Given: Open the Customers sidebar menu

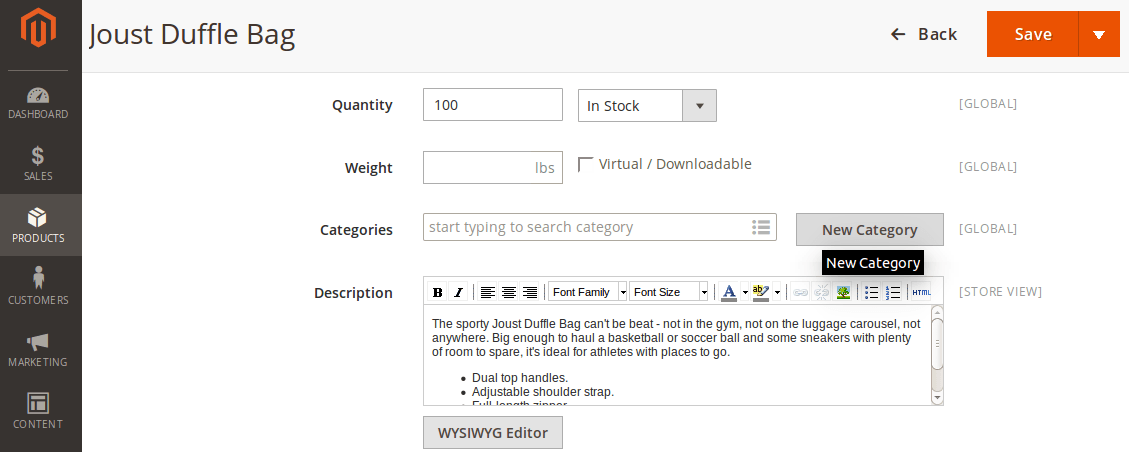Looking at the screenshot, I should click(x=38, y=287).
